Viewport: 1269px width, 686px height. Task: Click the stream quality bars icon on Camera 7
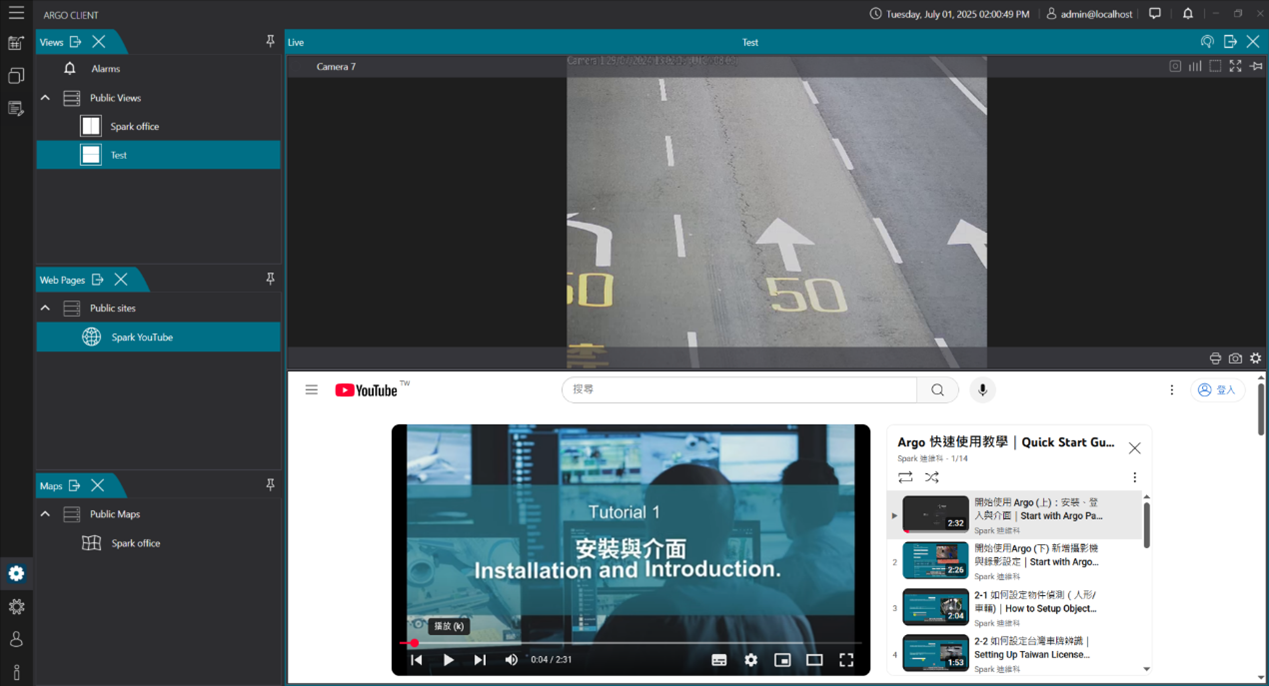tap(1194, 66)
